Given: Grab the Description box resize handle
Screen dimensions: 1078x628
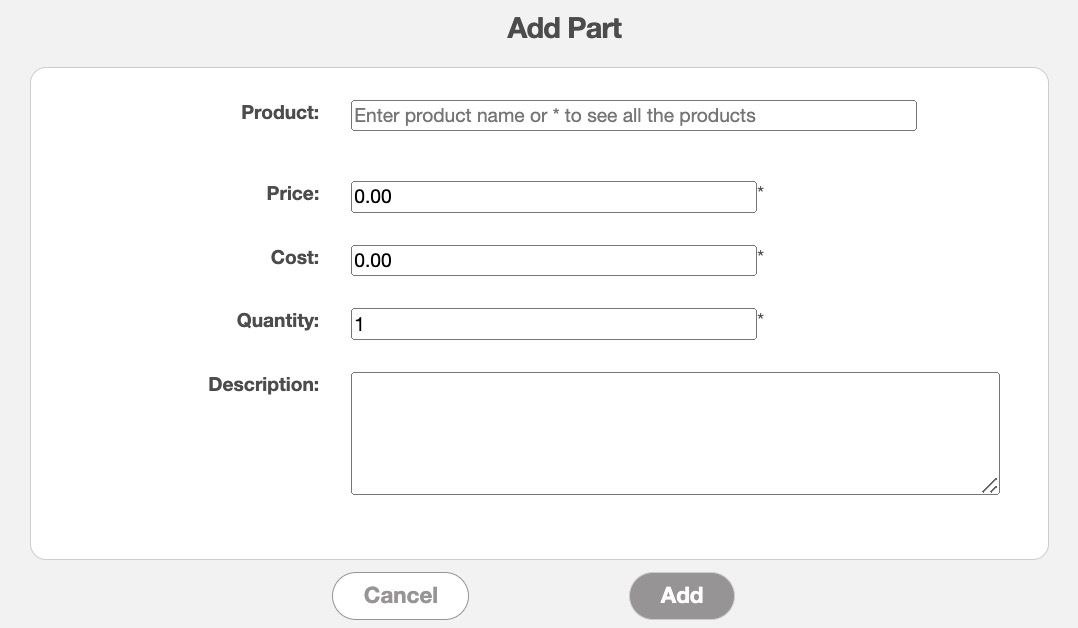Looking at the screenshot, I should point(990,485).
